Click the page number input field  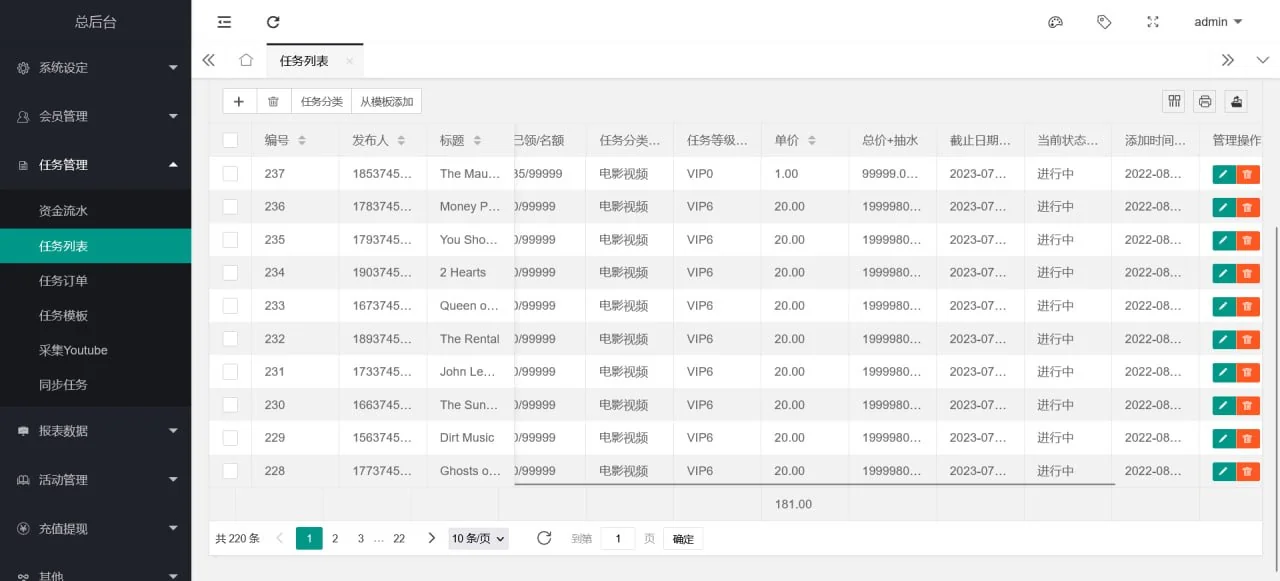point(617,539)
